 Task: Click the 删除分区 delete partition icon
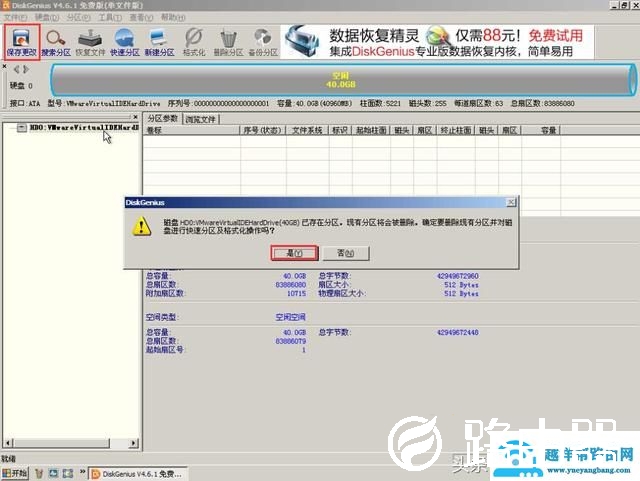[228, 42]
